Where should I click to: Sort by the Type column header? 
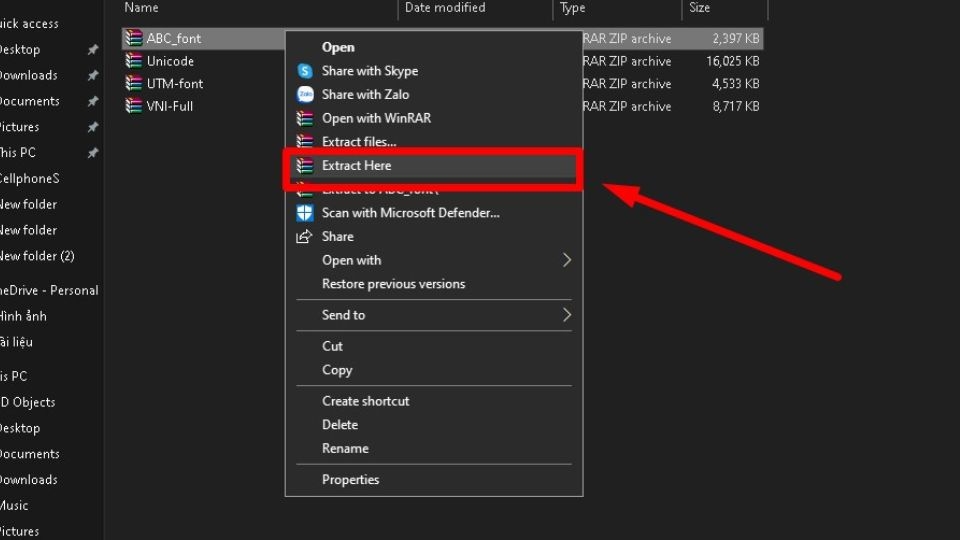click(572, 8)
